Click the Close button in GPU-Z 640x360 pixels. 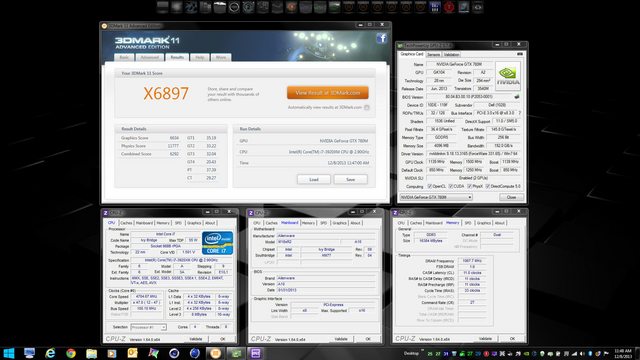click(x=511, y=197)
